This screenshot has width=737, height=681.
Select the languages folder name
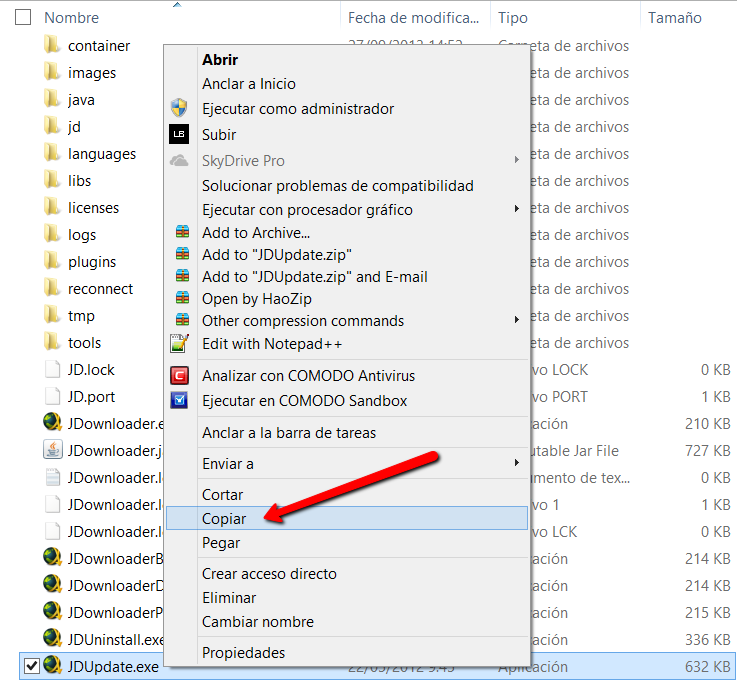[102, 154]
